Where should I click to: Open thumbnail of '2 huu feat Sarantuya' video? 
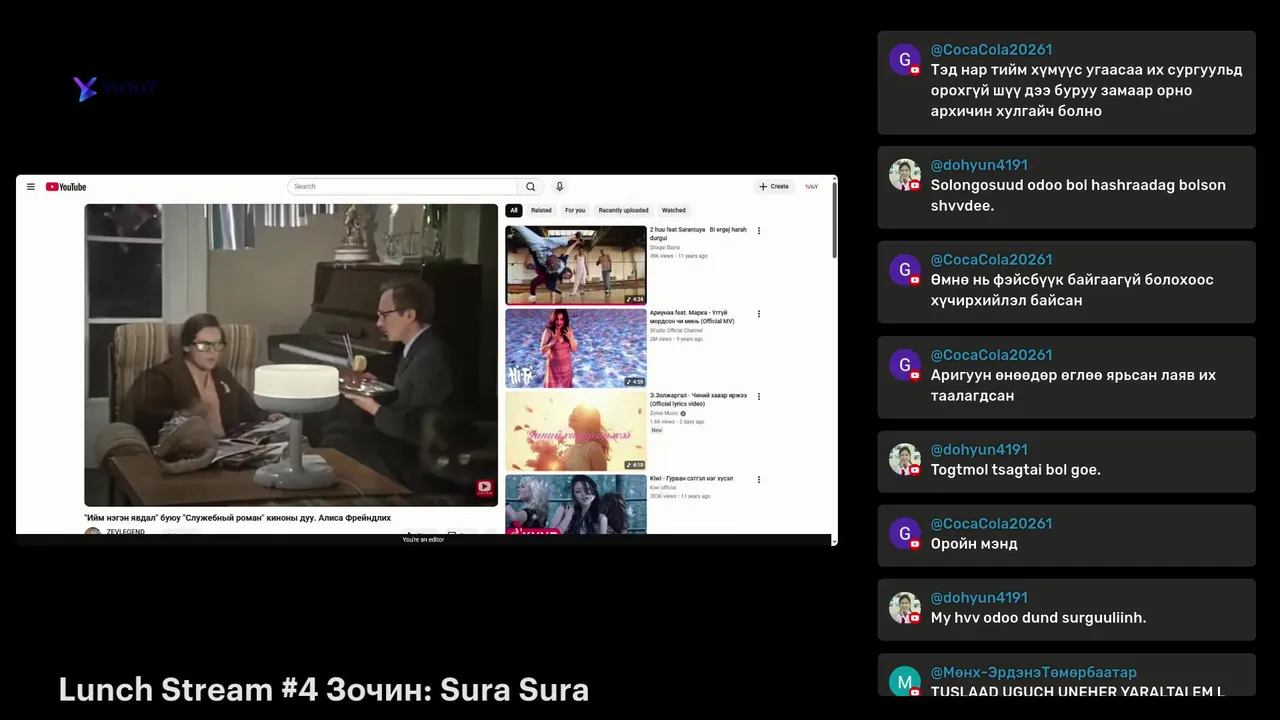[576, 265]
